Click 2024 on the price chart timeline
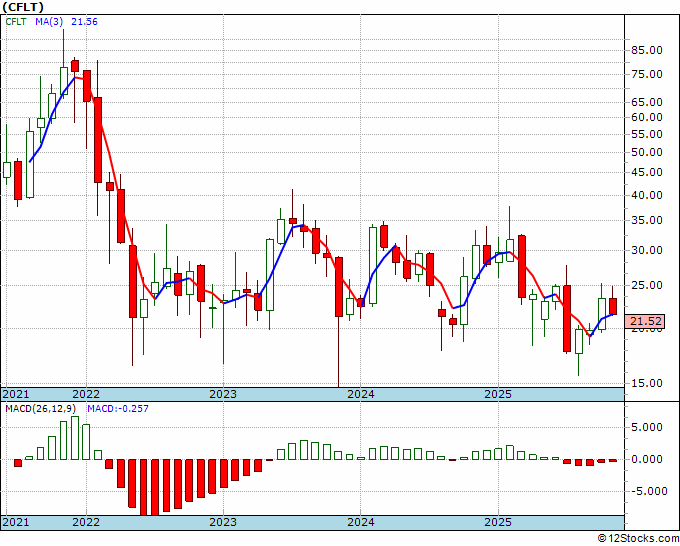 pos(360,395)
